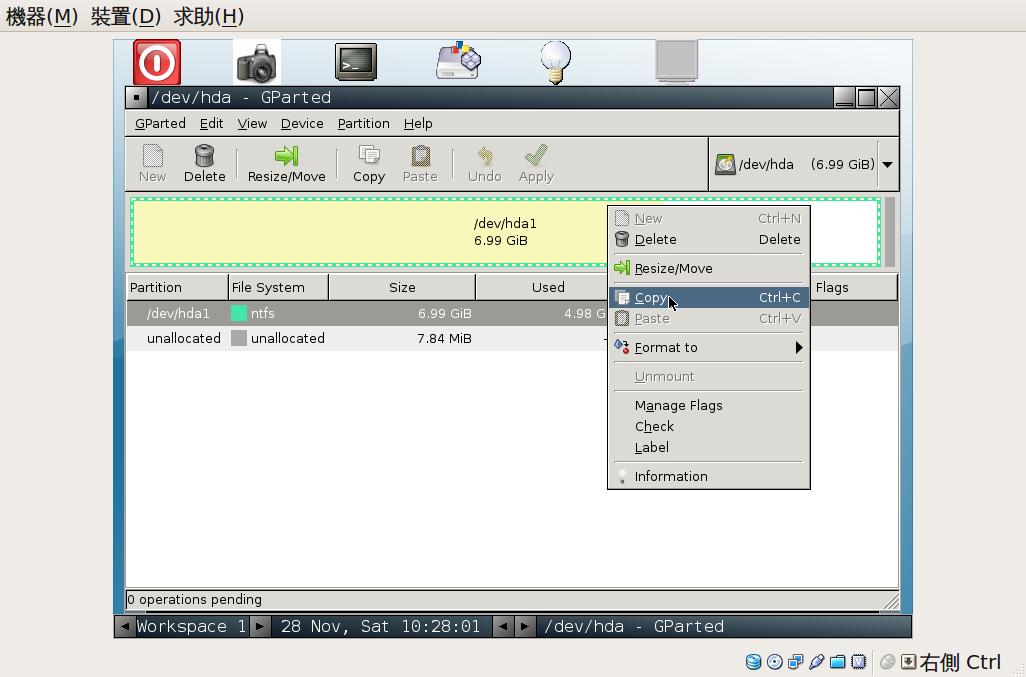1026x677 pixels.
Task: Open the GParted disk desktop icon
Action: (458, 61)
